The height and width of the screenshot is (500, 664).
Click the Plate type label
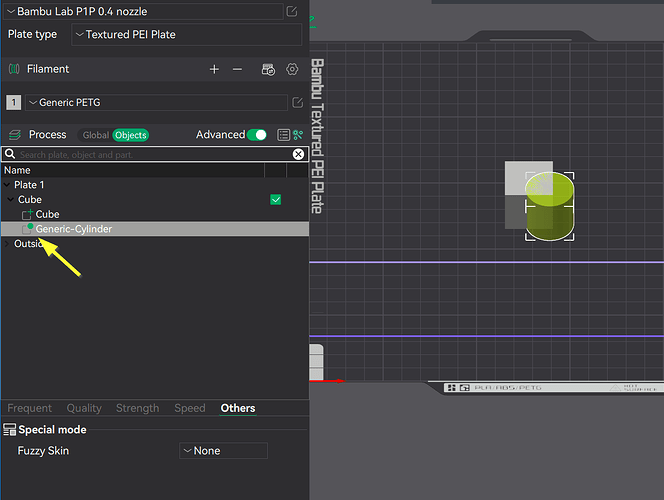32,34
